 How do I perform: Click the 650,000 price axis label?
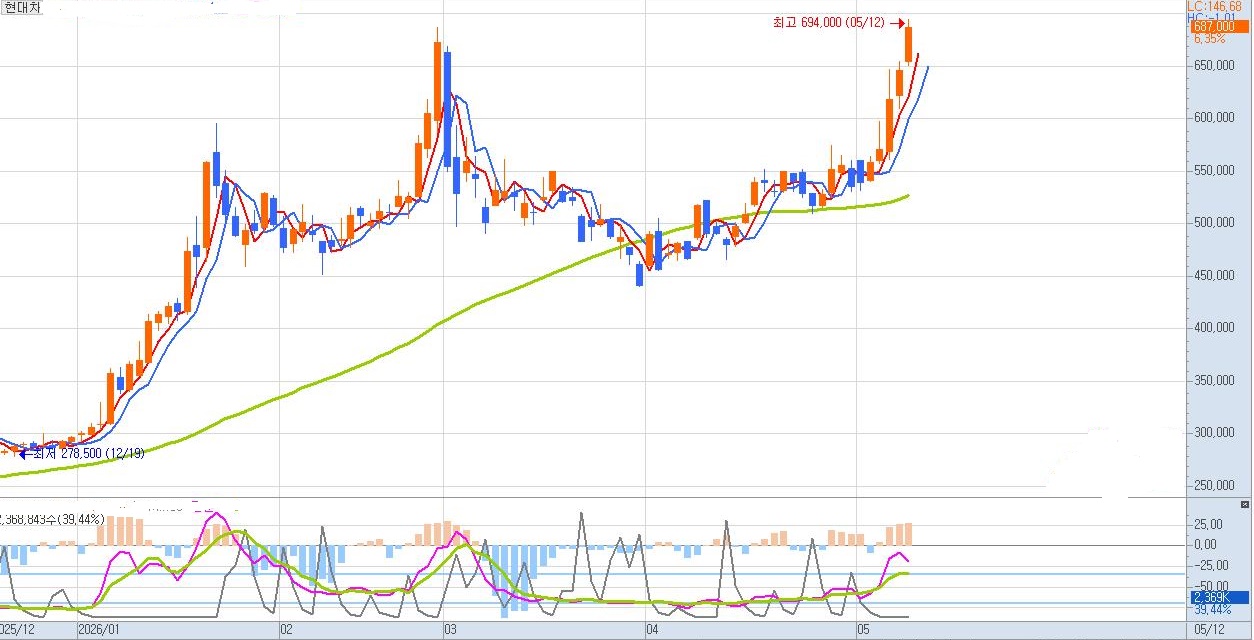click(1213, 66)
